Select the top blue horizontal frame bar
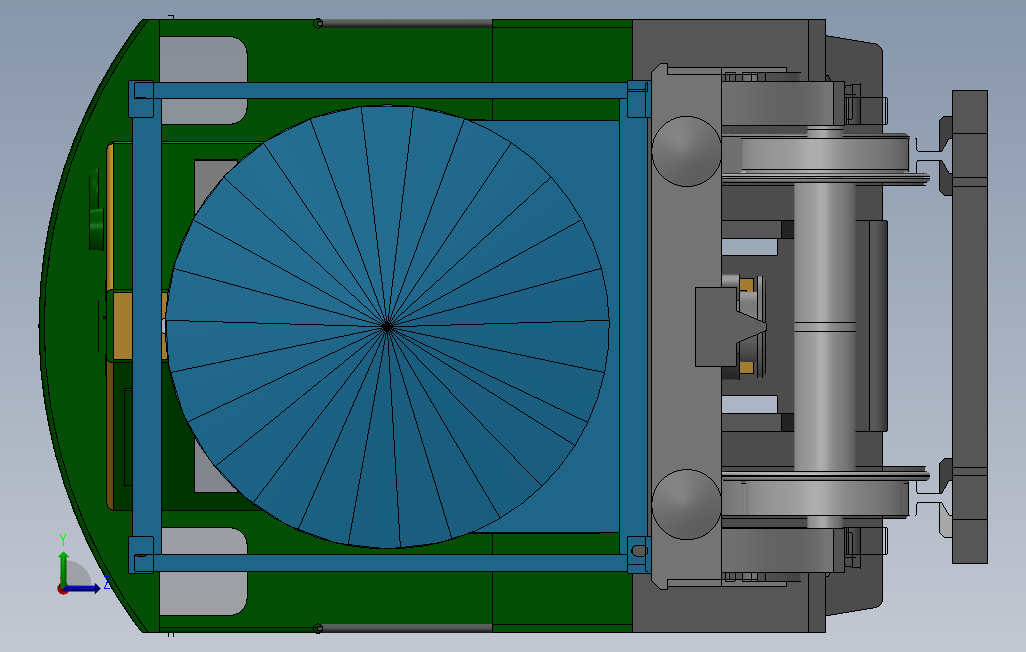Screen dimensions: 1026x652 (390, 90)
